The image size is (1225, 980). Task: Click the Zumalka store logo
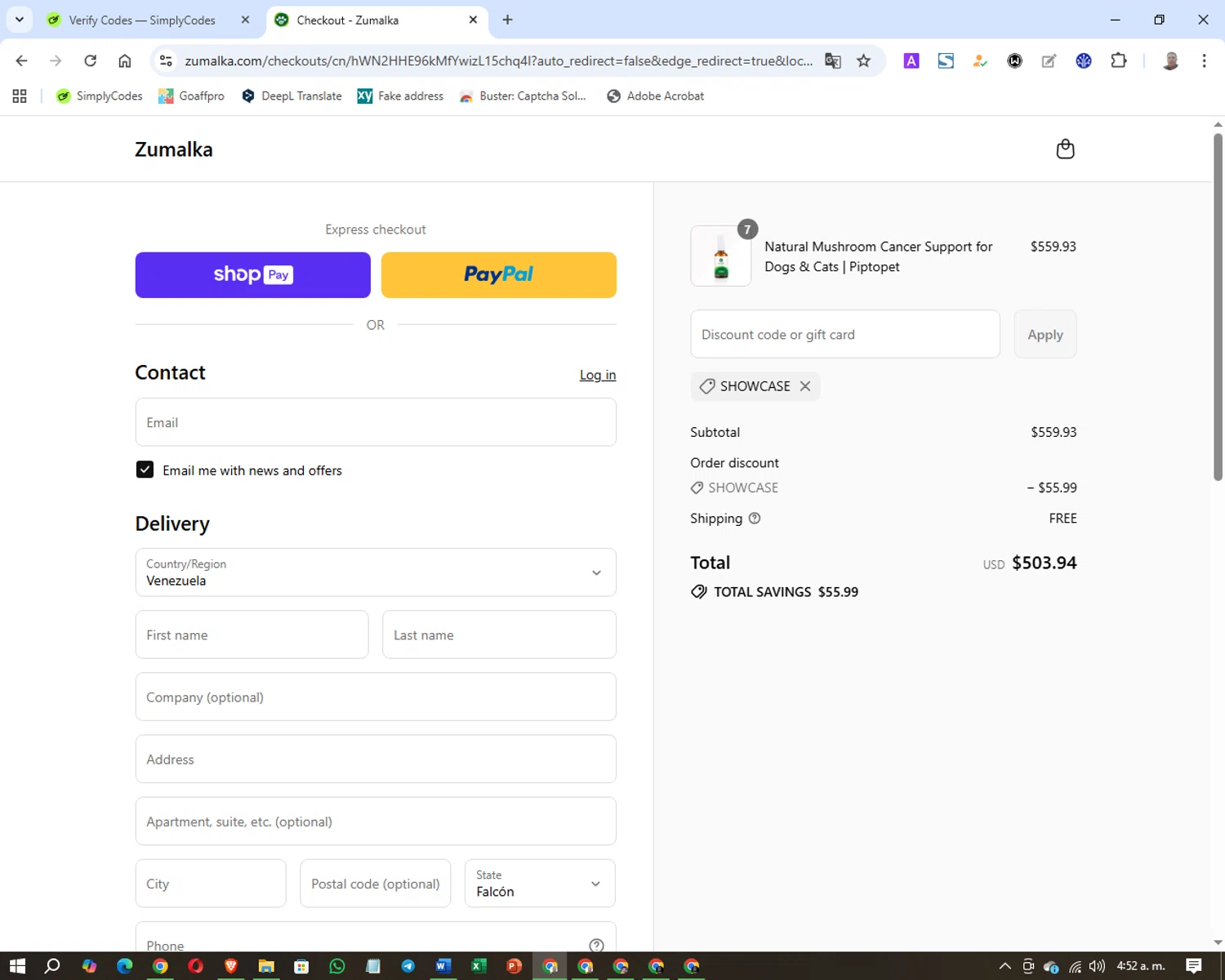(x=174, y=149)
